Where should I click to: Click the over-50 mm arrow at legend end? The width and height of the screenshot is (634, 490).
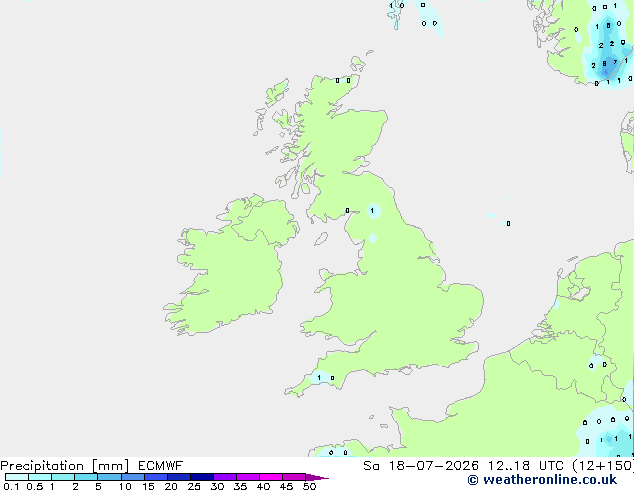(317, 477)
